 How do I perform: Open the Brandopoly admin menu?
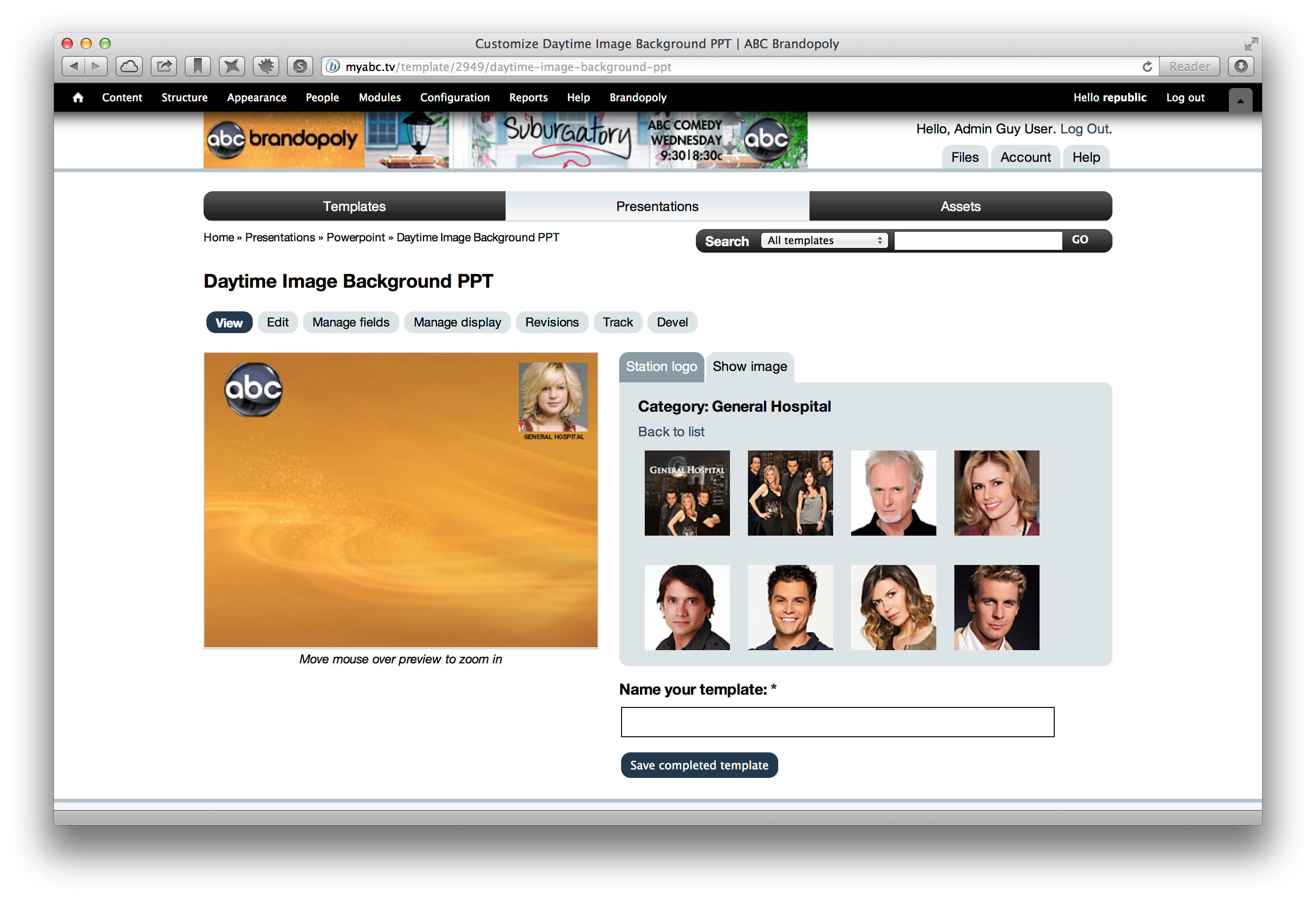pyautogui.click(x=638, y=97)
